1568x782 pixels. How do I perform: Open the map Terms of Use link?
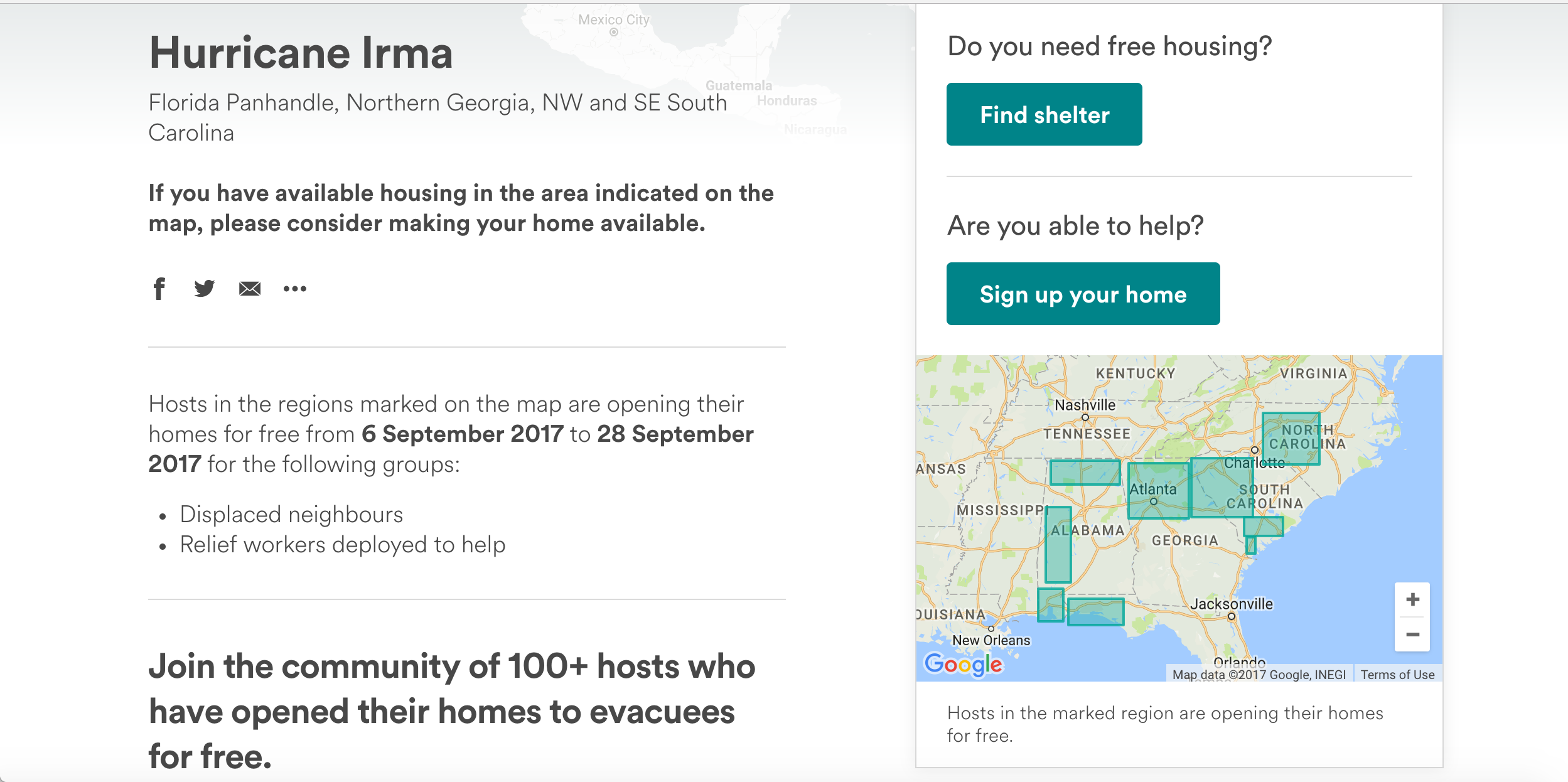coord(1397,675)
